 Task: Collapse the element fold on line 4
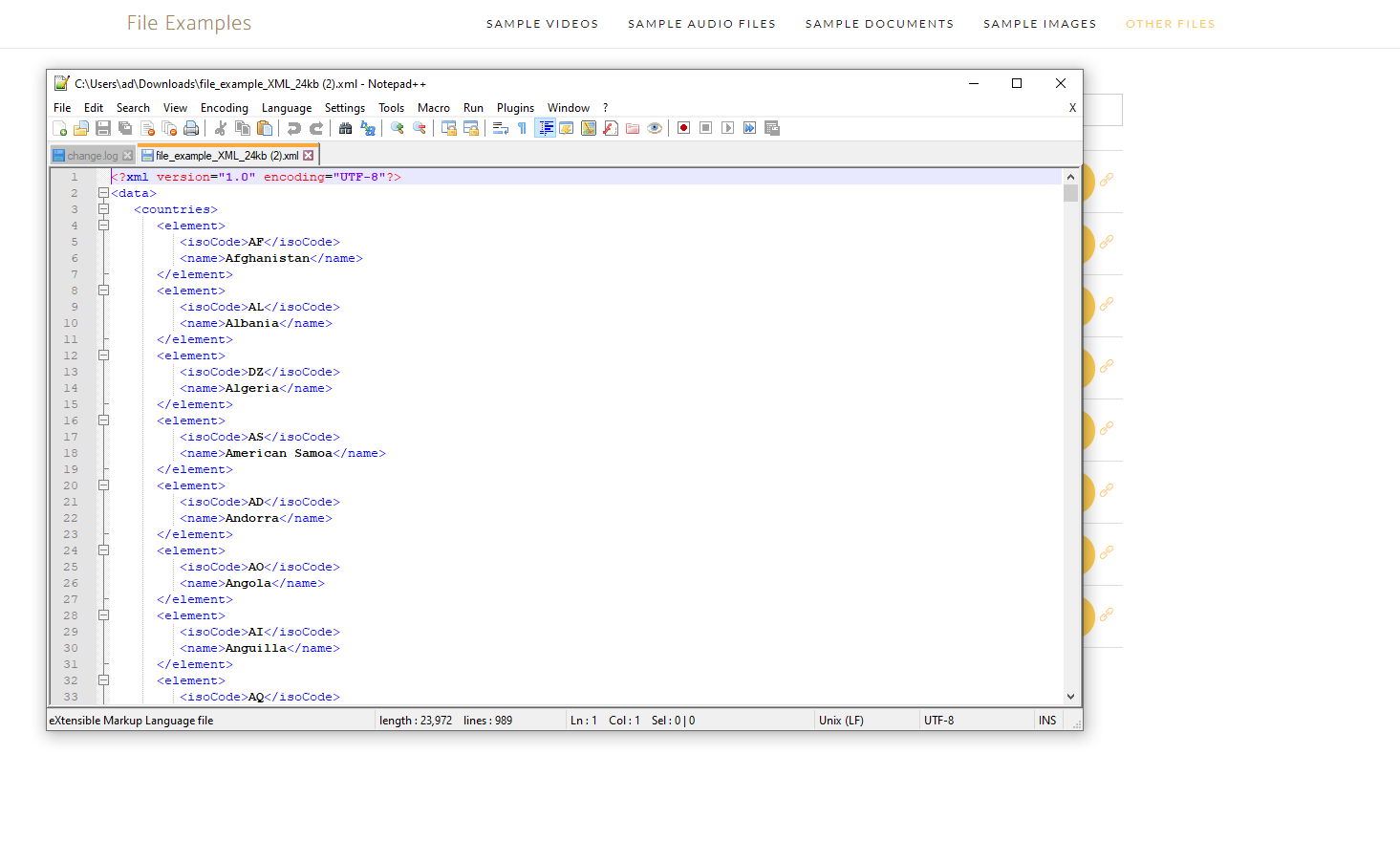[x=103, y=226]
